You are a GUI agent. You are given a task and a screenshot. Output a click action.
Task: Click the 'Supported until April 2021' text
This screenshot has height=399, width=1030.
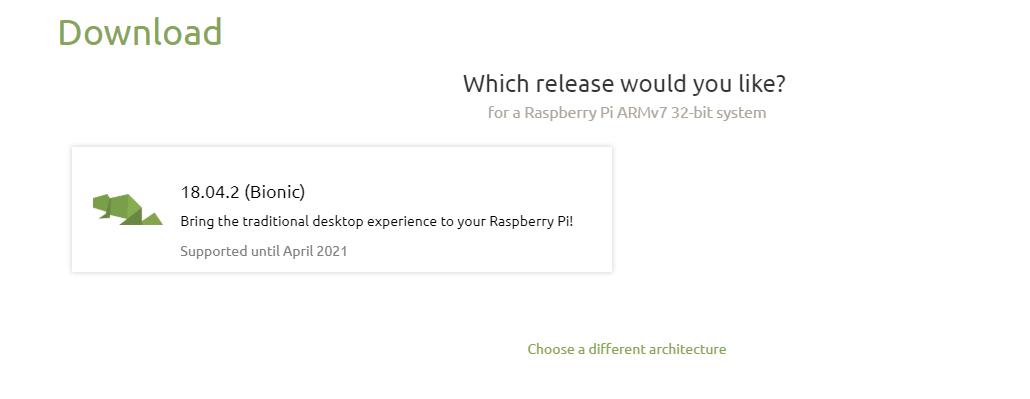tap(263, 251)
